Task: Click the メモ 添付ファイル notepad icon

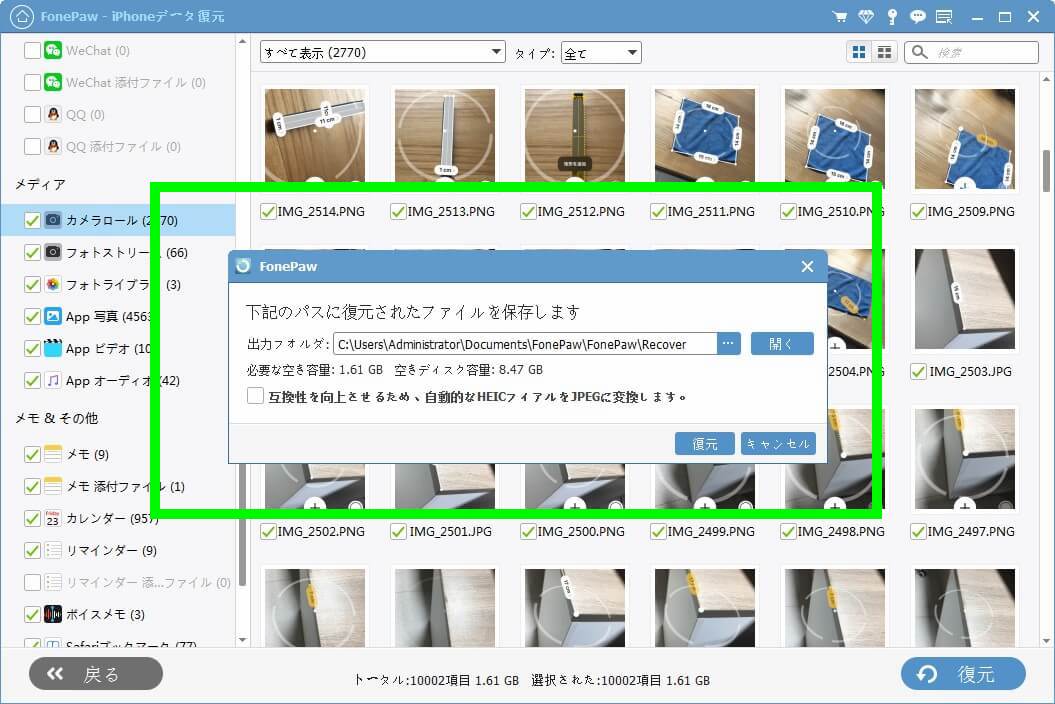Action: pyautogui.click(x=53, y=486)
